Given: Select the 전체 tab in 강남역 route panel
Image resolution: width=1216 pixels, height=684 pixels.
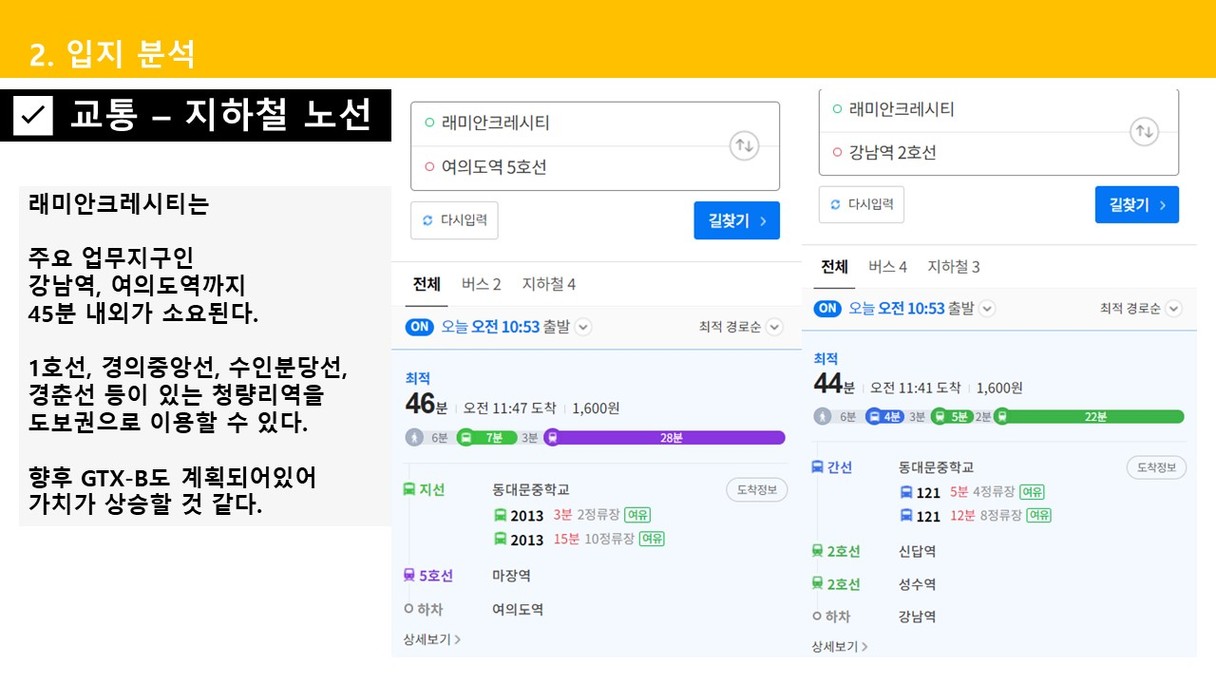Looking at the screenshot, I should coord(835,266).
